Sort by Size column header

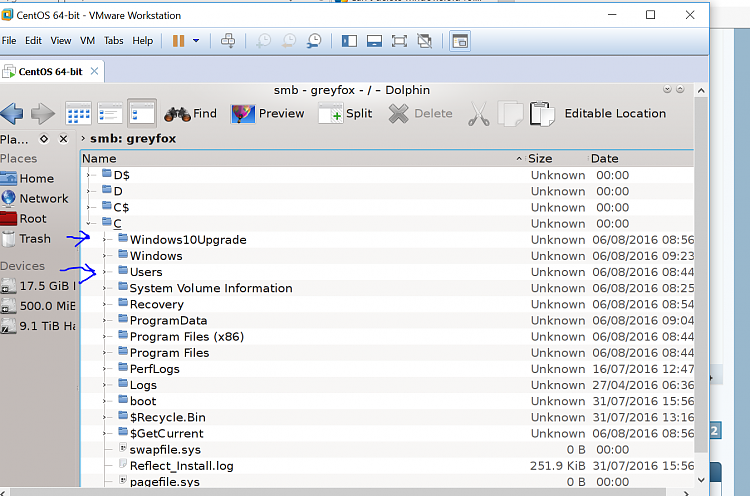click(557, 158)
